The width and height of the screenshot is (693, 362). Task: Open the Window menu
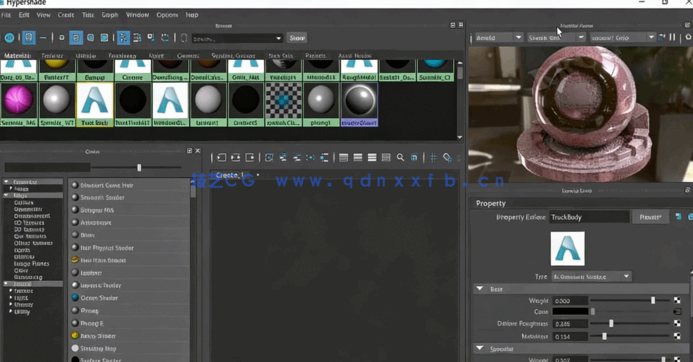[137, 15]
